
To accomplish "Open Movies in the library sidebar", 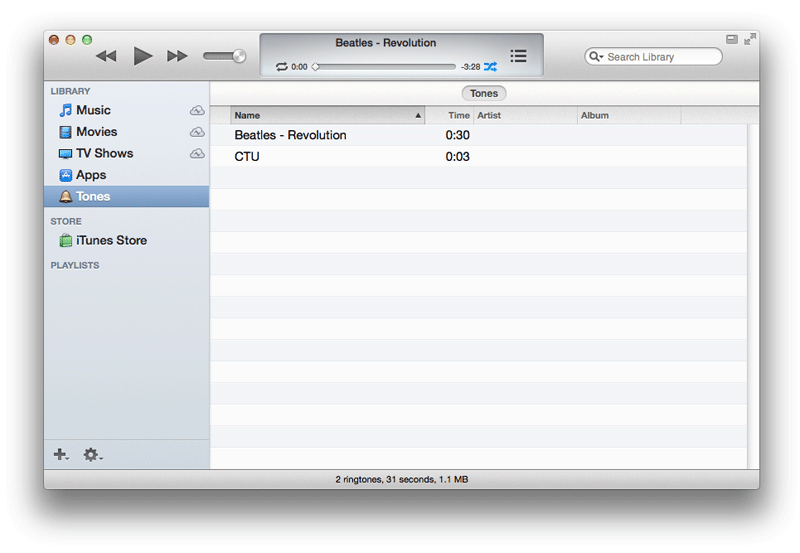I will (x=96, y=132).
